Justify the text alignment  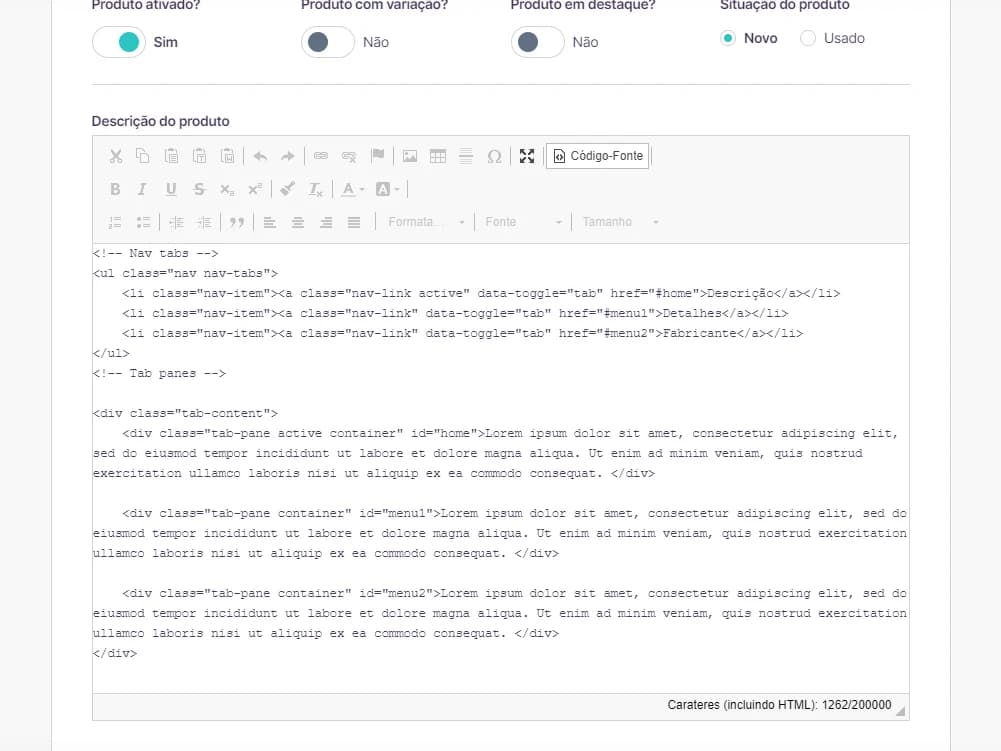click(354, 222)
